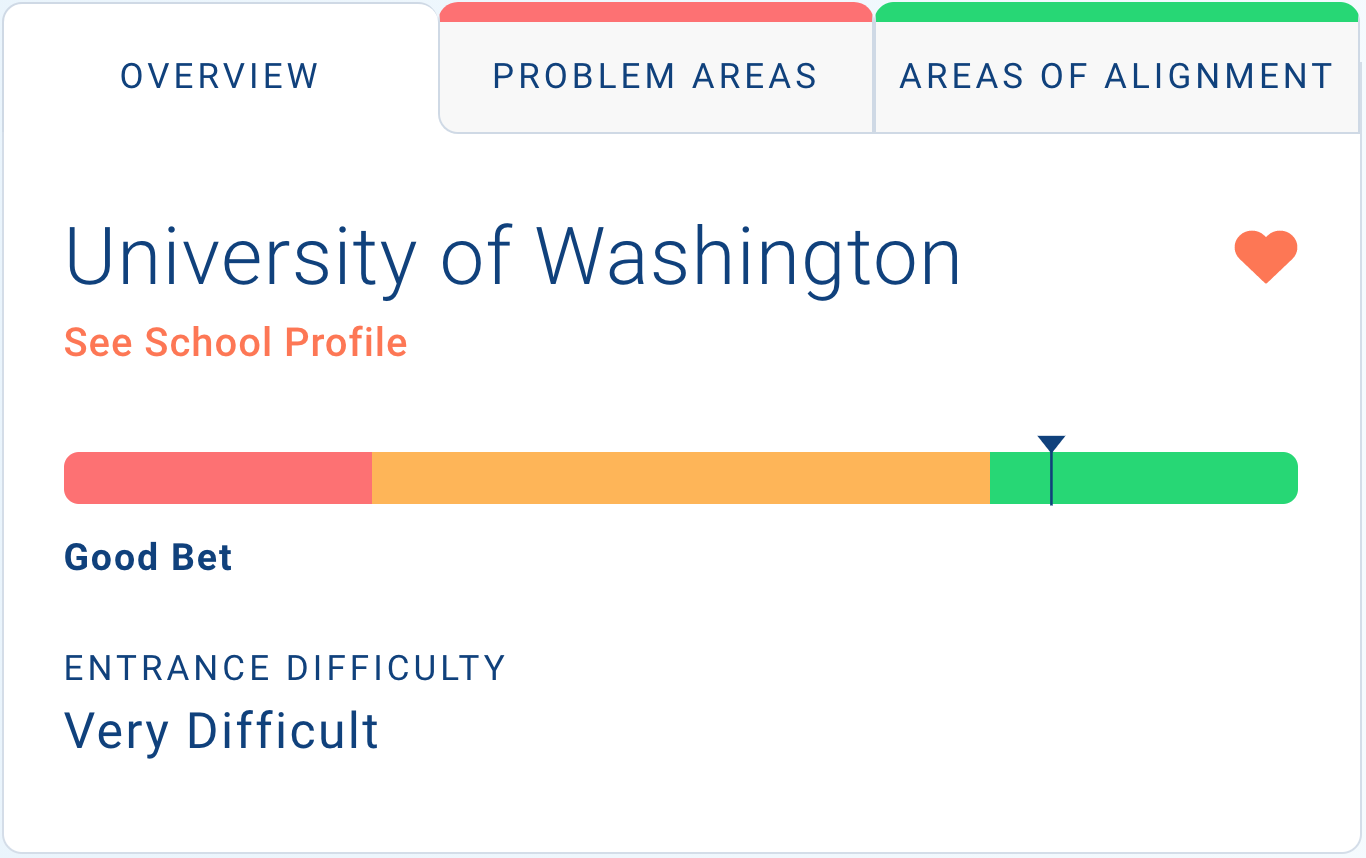Click the green strip above Areas of Alignment

click(x=1117, y=12)
